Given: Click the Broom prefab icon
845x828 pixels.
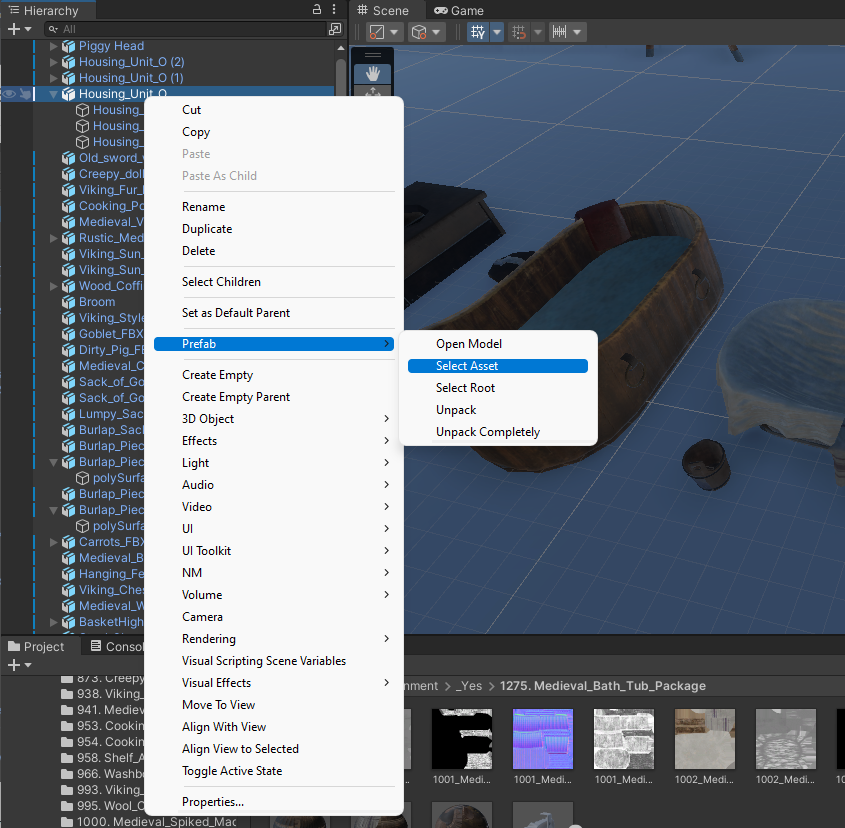Looking at the screenshot, I should coord(68,302).
